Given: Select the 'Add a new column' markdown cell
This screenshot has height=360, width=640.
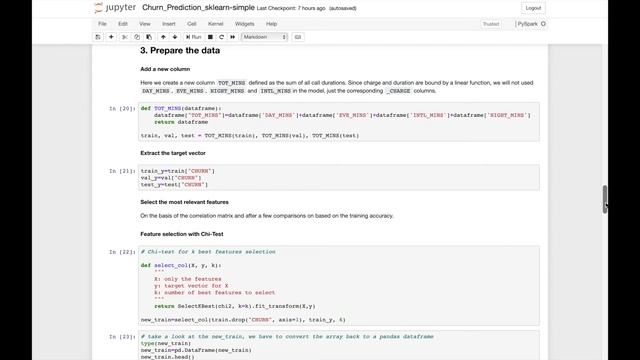Looking at the screenshot, I should tap(165, 69).
